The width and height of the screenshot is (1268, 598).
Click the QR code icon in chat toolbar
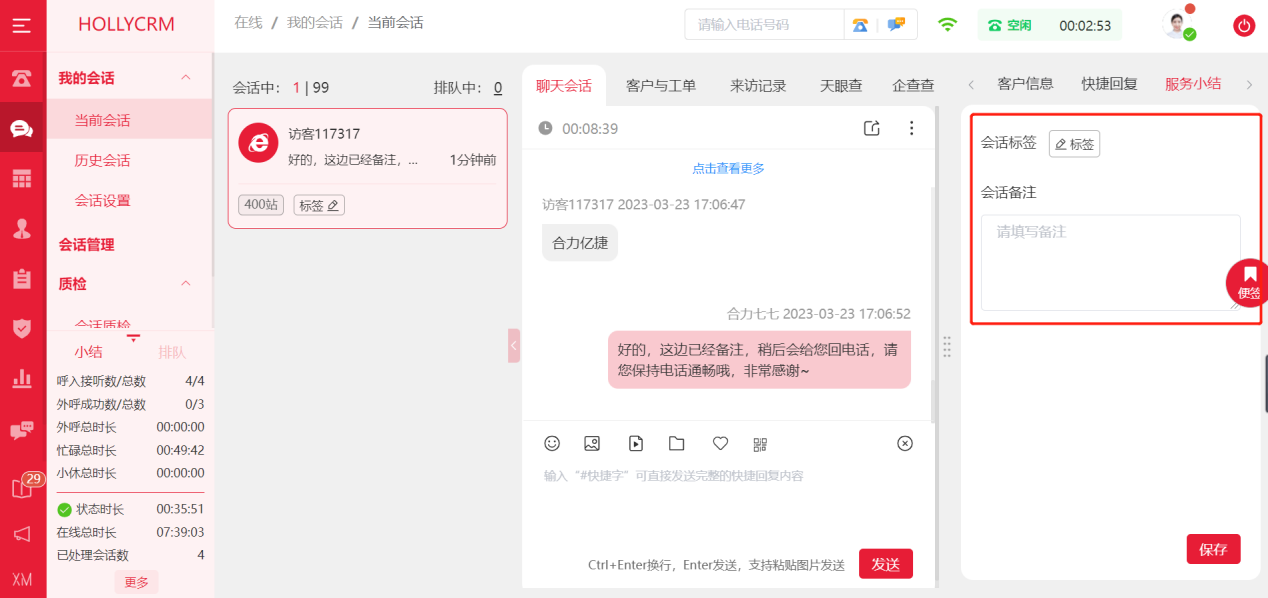coord(760,444)
